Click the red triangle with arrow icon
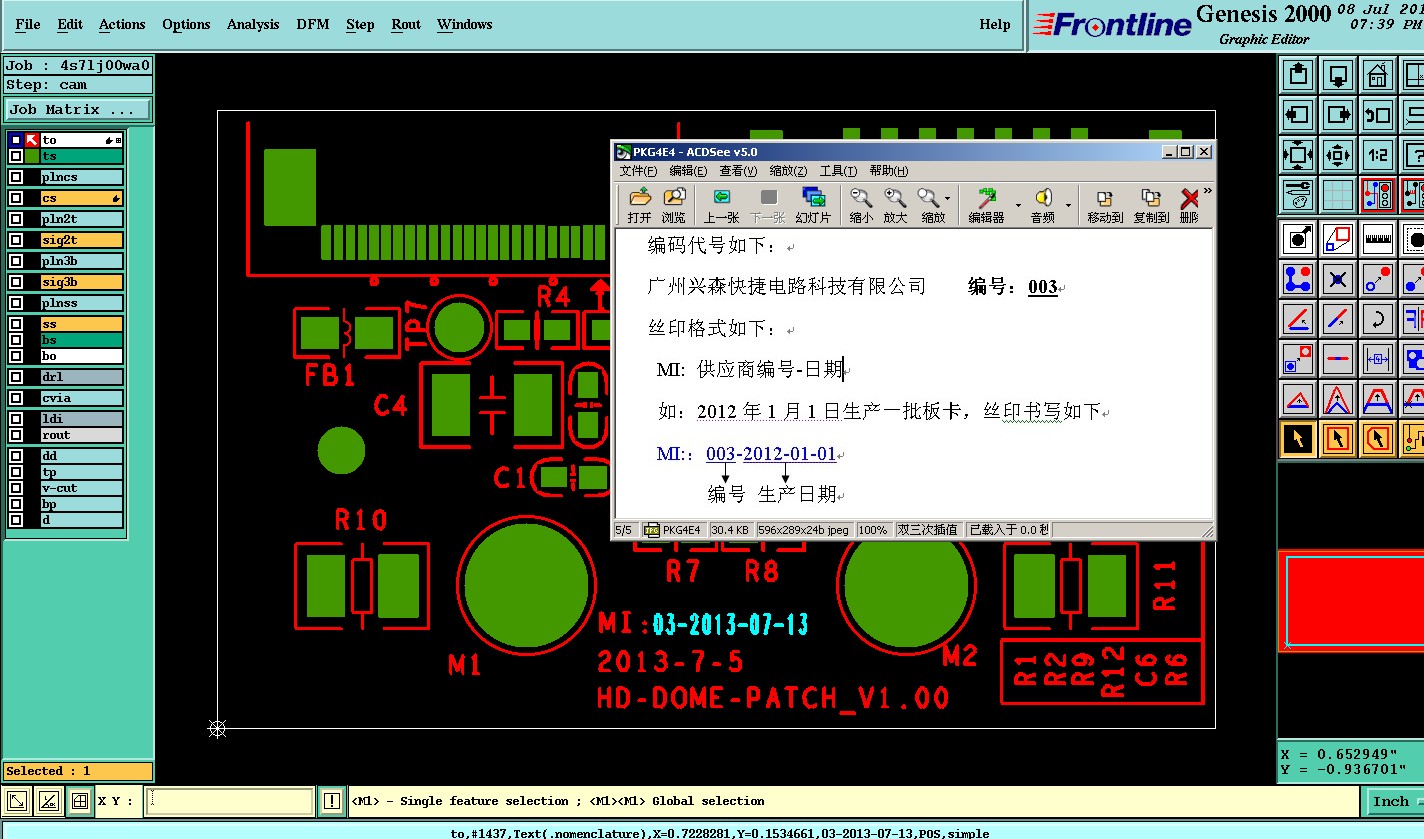 1298,399
